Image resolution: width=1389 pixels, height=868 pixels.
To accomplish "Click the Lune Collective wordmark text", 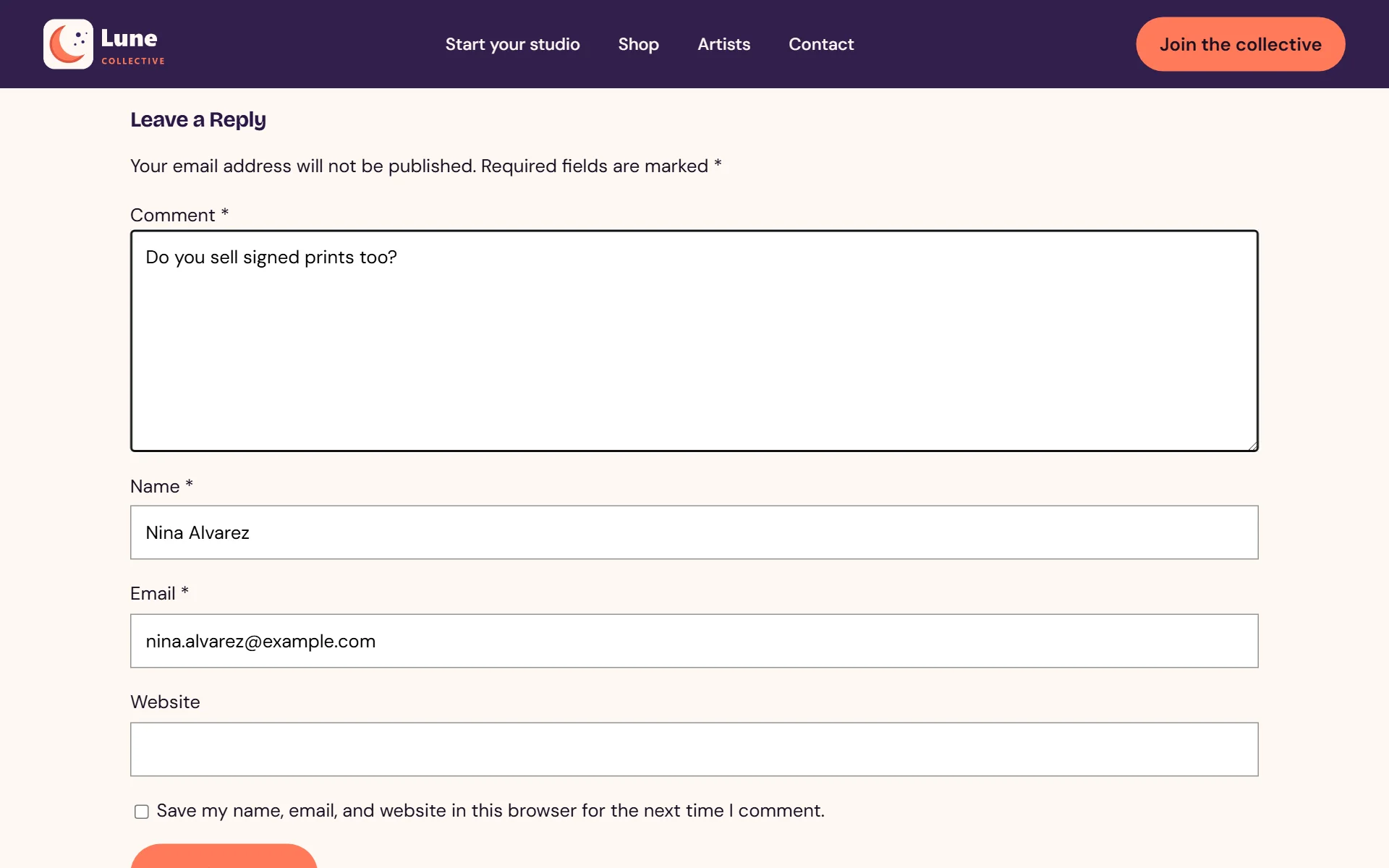I will [133, 46].
